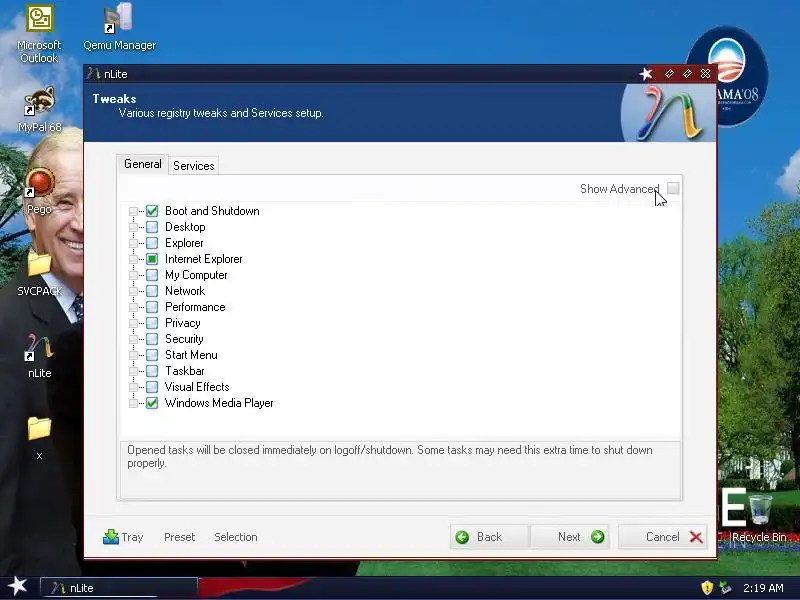Screen dimensions: 800x600
Task: Select the Start Menu label
Action: tap(191, 355)
